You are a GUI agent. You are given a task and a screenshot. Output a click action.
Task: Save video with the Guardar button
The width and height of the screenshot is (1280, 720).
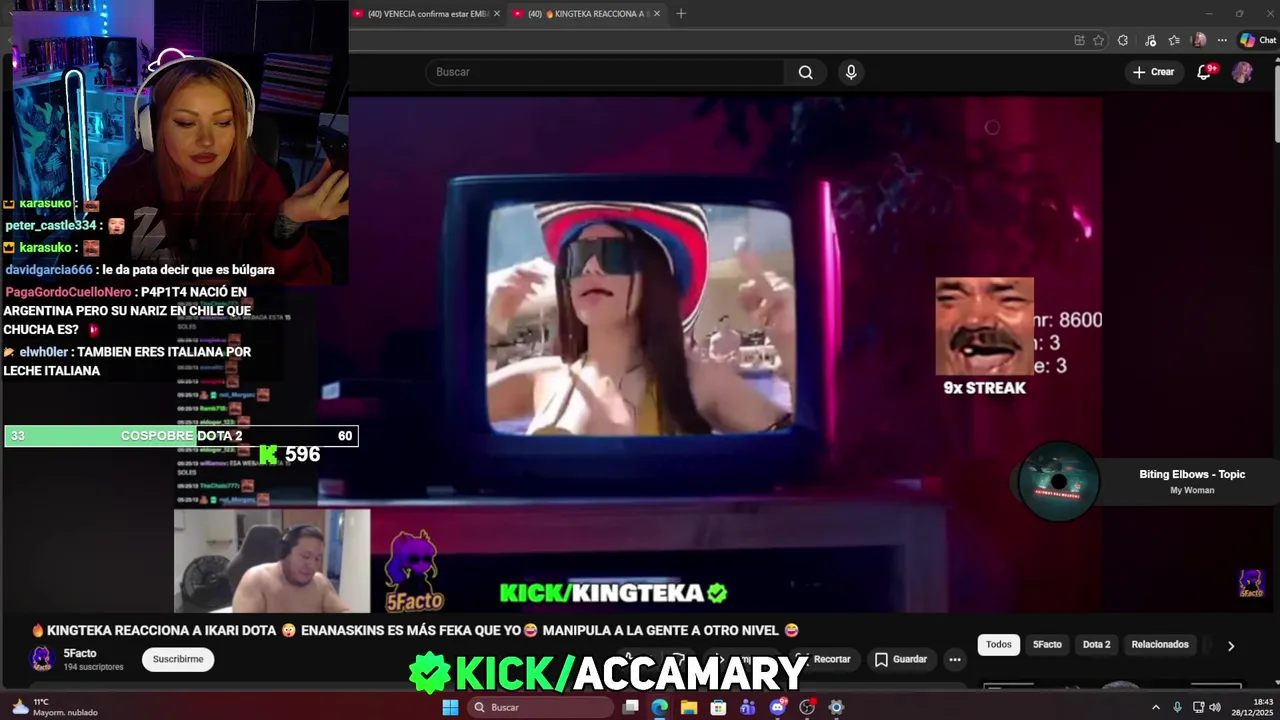coord(901,659)
